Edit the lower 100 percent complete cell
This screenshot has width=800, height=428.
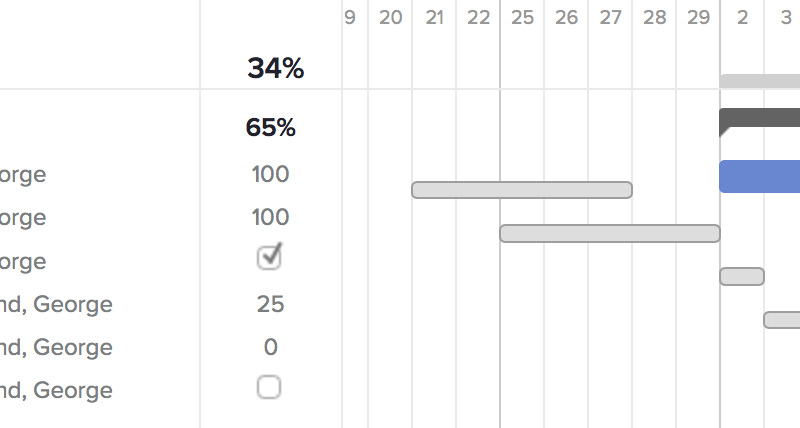click(x=270, y=217)
